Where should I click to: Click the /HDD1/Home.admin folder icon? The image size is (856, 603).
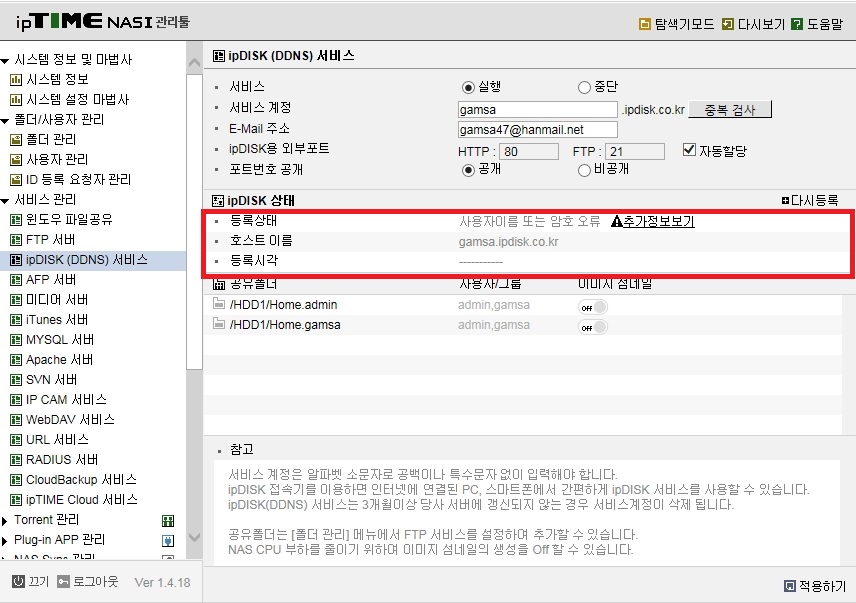tap(219, 304)
